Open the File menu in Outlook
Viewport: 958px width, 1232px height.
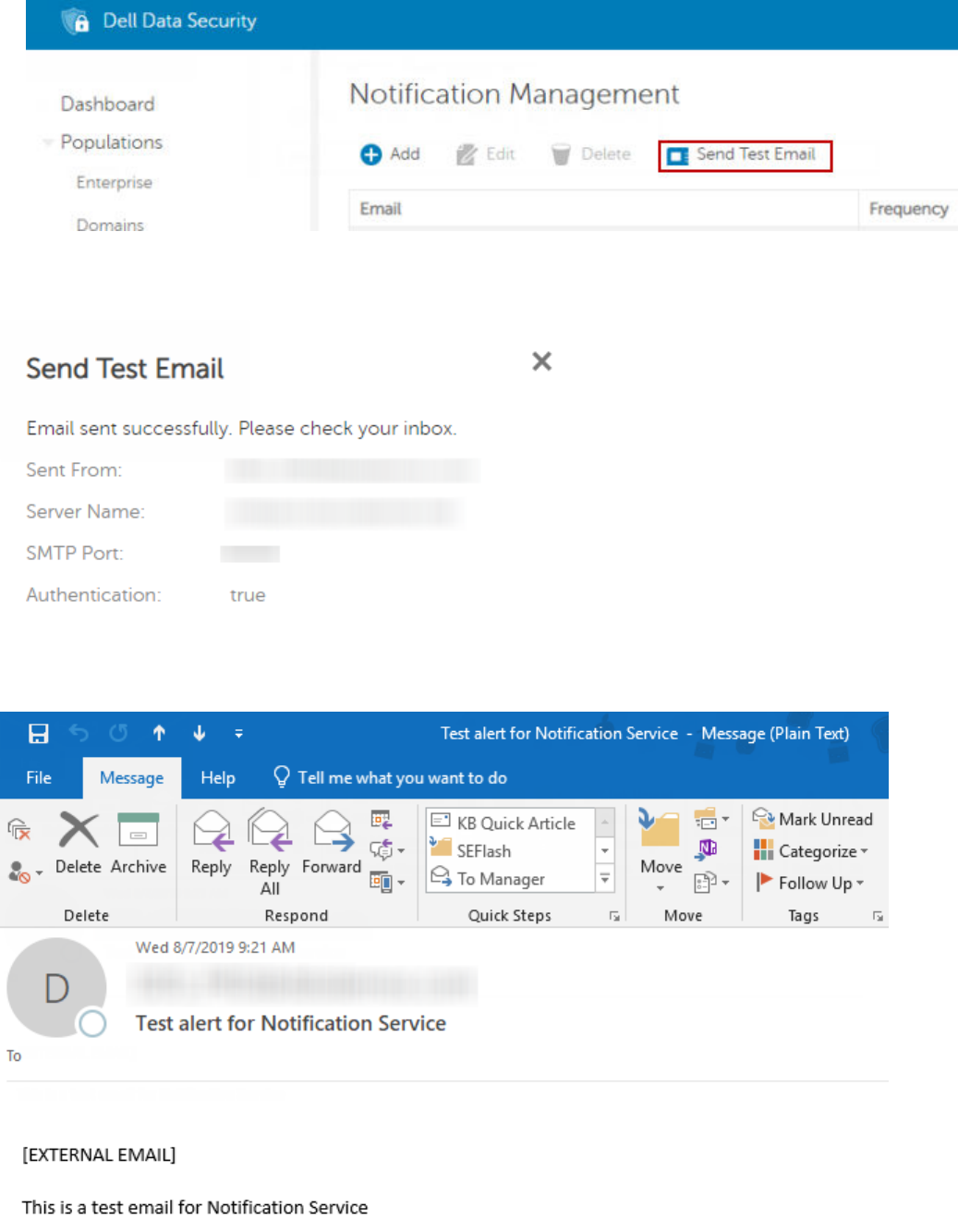[x=39, y=778]
